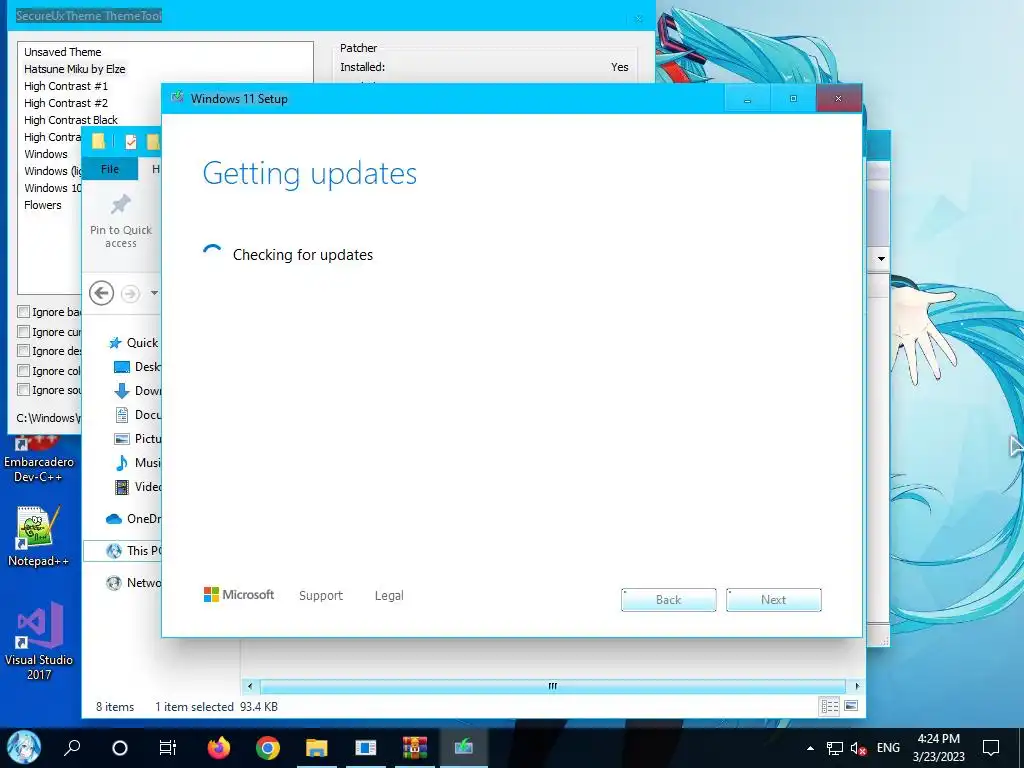
Task: Click Pin to Quick access in Explorer
Action: click(x=121, y=221)
